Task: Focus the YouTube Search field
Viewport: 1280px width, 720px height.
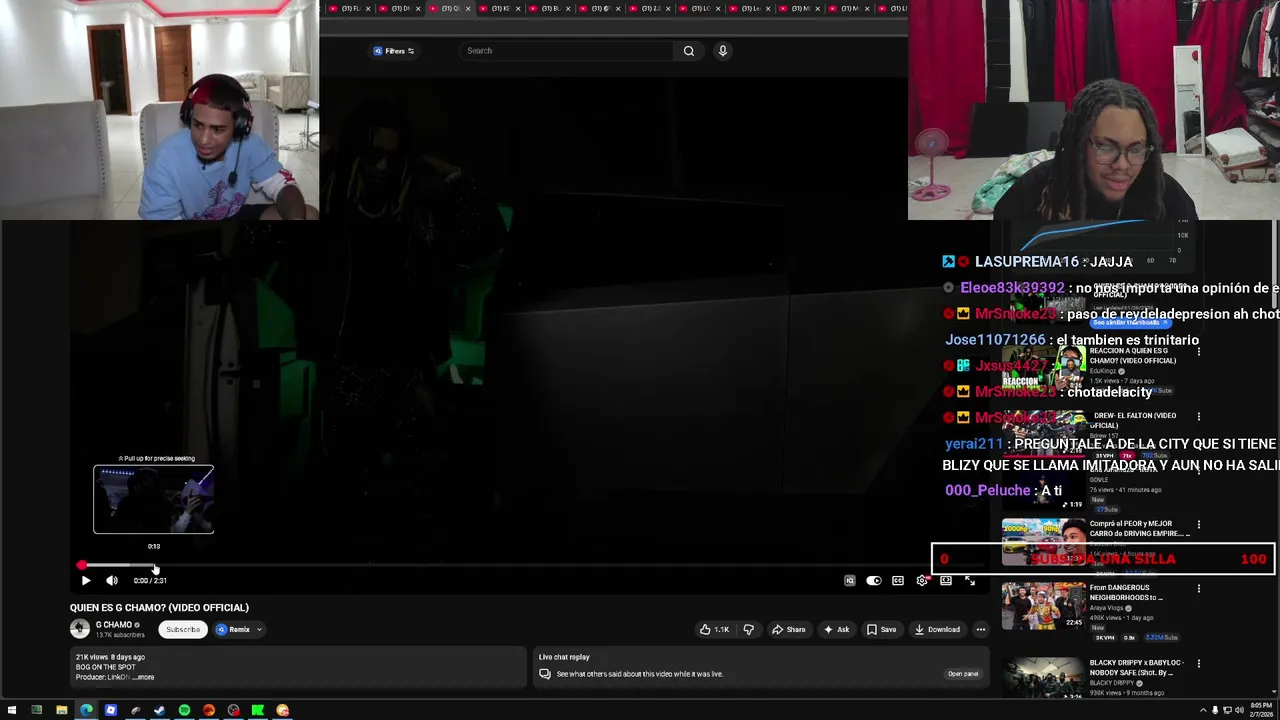Action: 568,51
